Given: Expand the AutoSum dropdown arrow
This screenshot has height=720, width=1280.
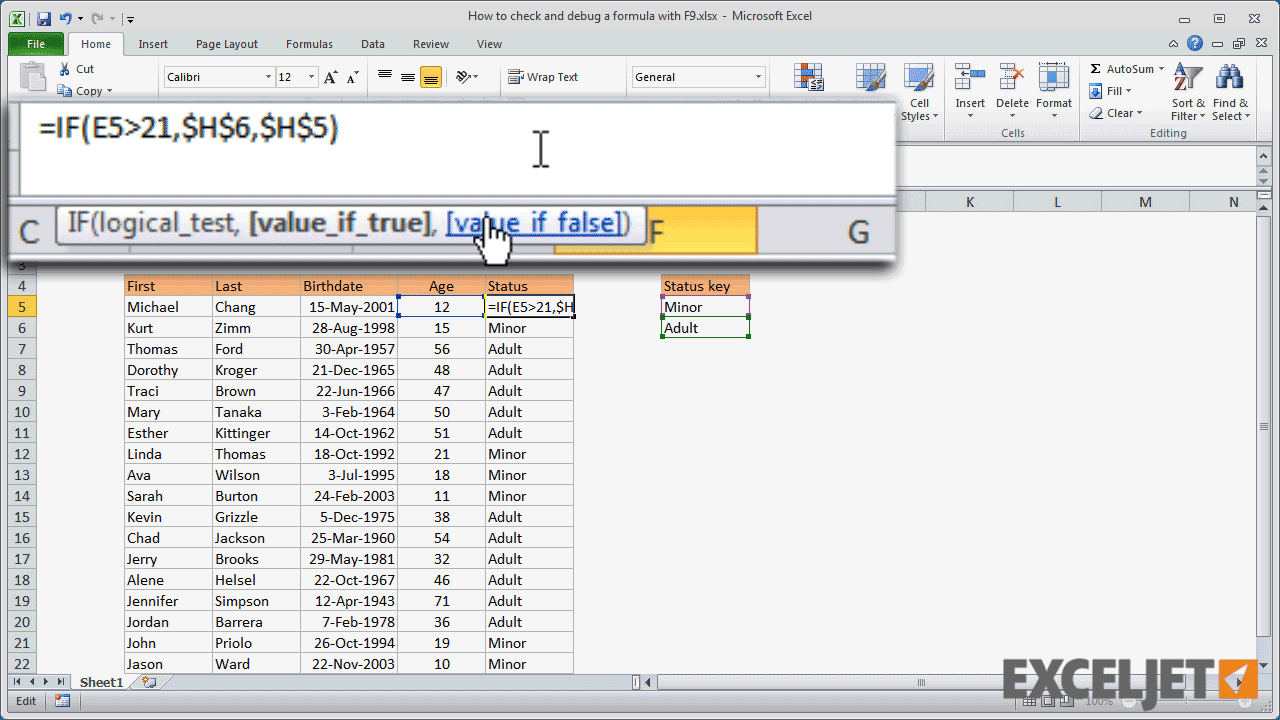Looking at the screenshot, I should [x=1161, y=69].
